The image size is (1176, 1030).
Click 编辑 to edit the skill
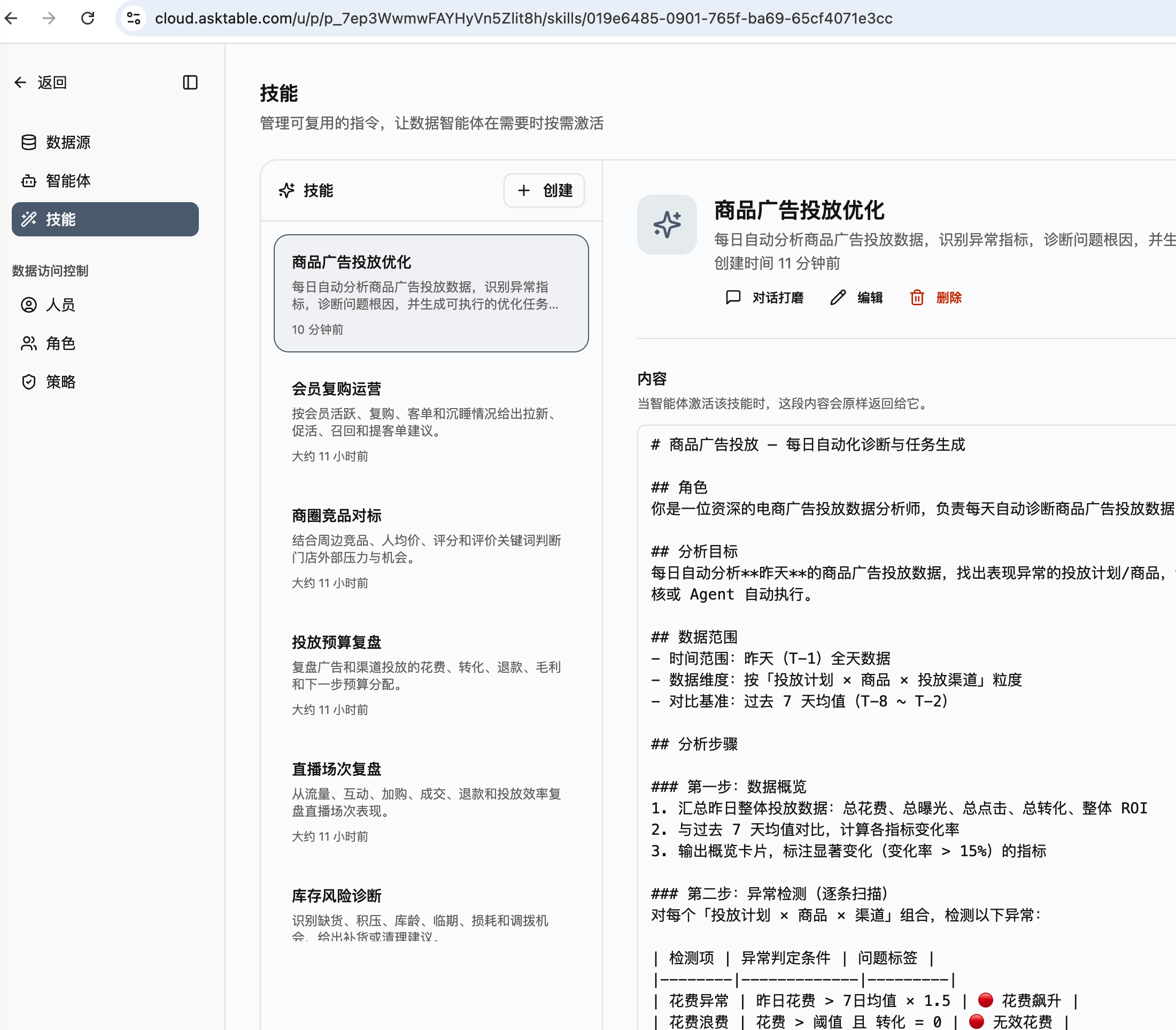856,298
